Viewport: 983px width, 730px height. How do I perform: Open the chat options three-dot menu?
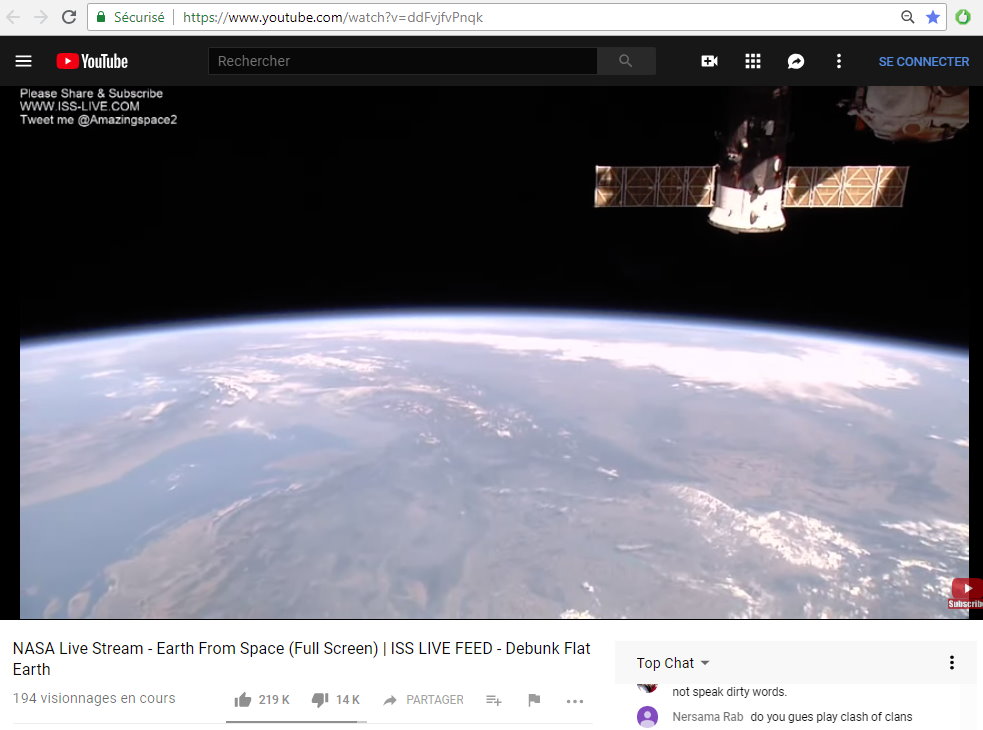coord(952,662)
